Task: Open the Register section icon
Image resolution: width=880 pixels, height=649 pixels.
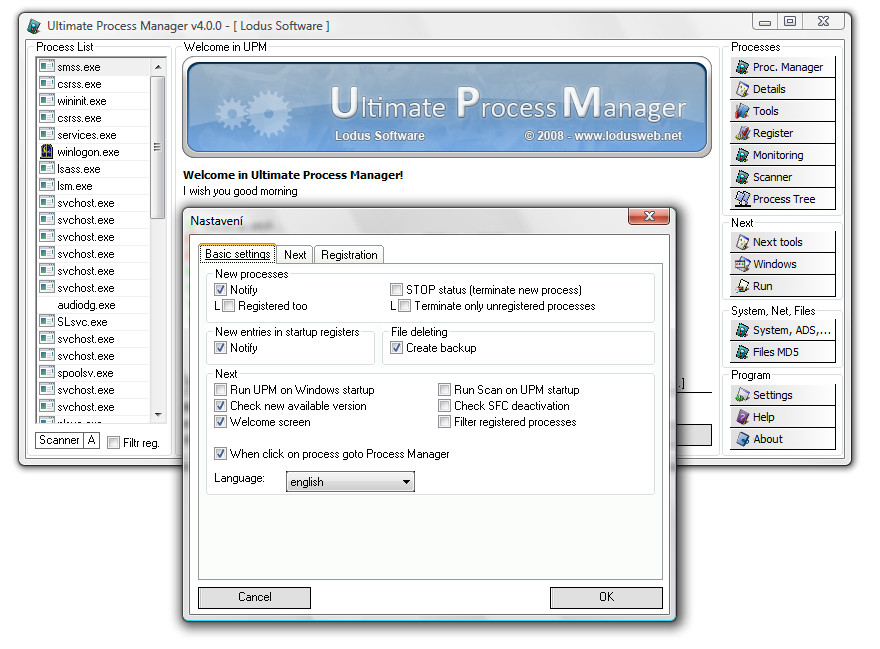Action: coord(742,133)
